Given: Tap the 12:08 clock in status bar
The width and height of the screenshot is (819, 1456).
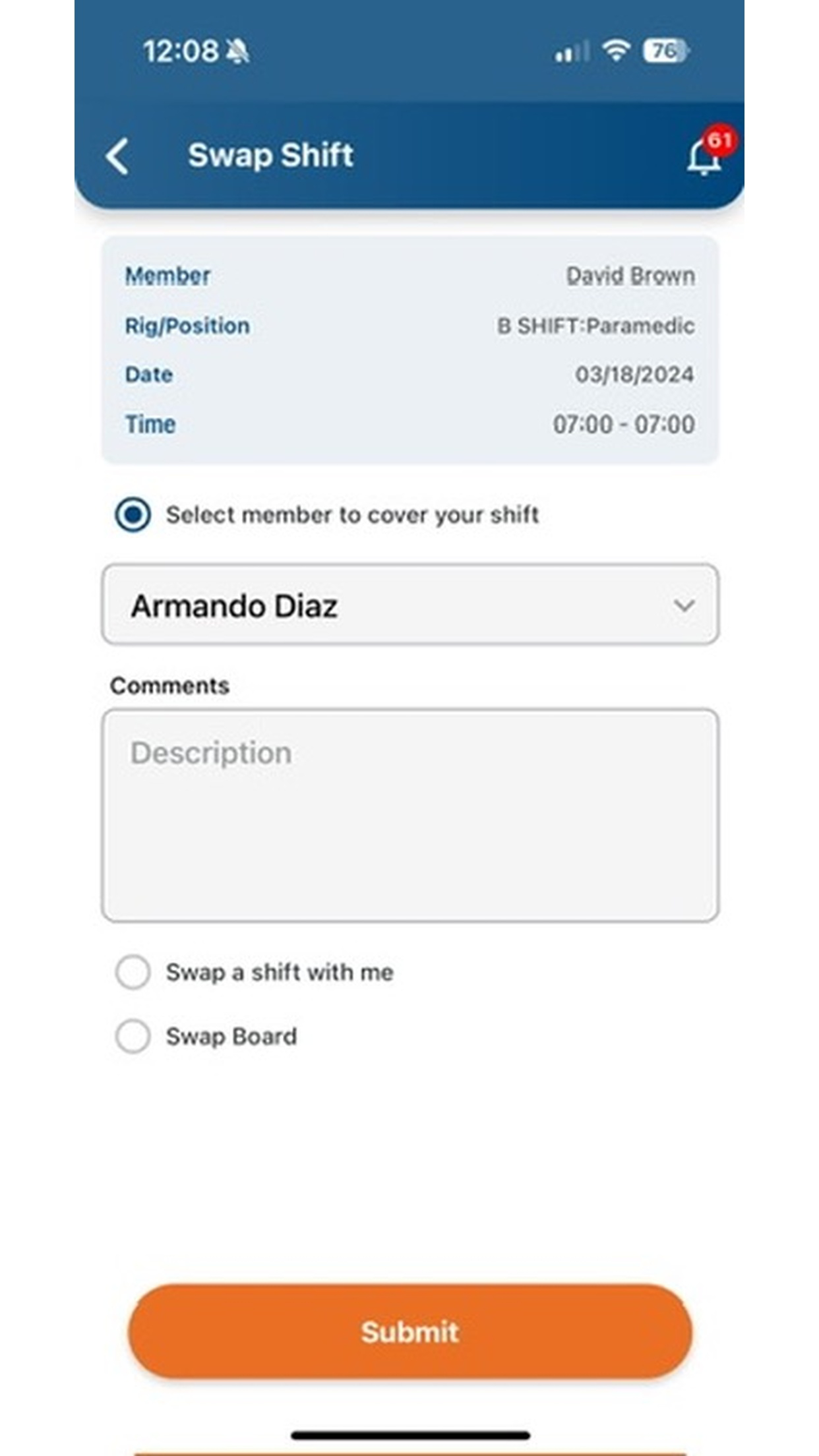Looking at the screenshot, I should [x=181, y=51].
